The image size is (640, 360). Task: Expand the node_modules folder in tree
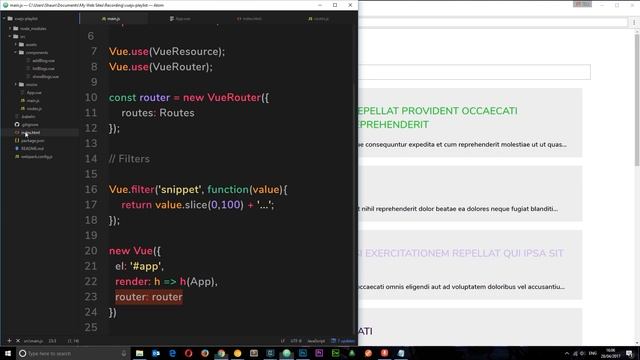[10, 29]
